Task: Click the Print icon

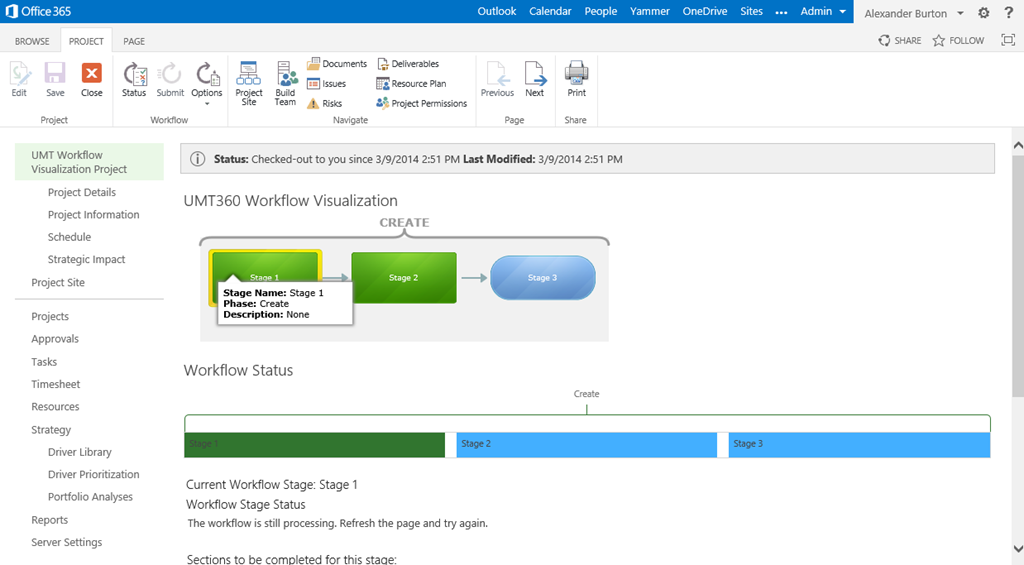Action: [x=576, y=79]
